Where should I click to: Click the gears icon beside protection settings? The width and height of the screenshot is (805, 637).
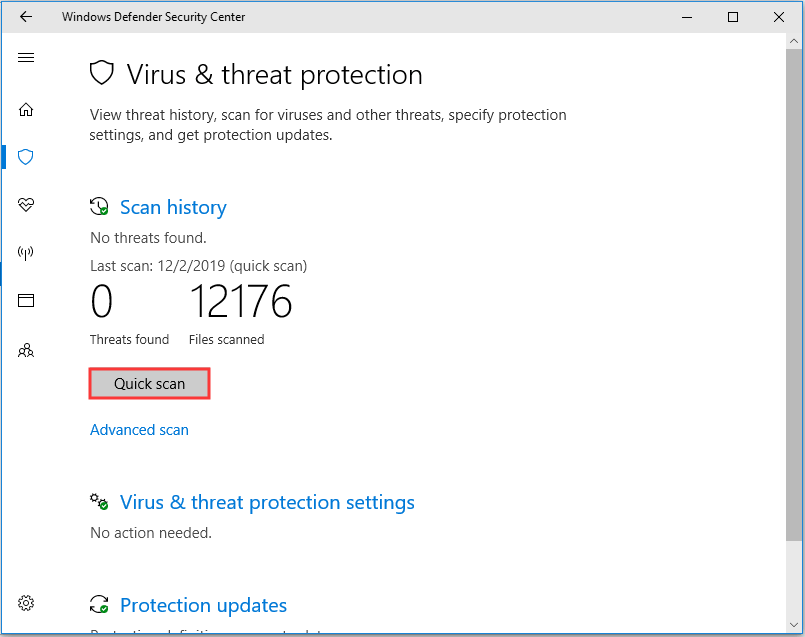(x=99, y=501)
